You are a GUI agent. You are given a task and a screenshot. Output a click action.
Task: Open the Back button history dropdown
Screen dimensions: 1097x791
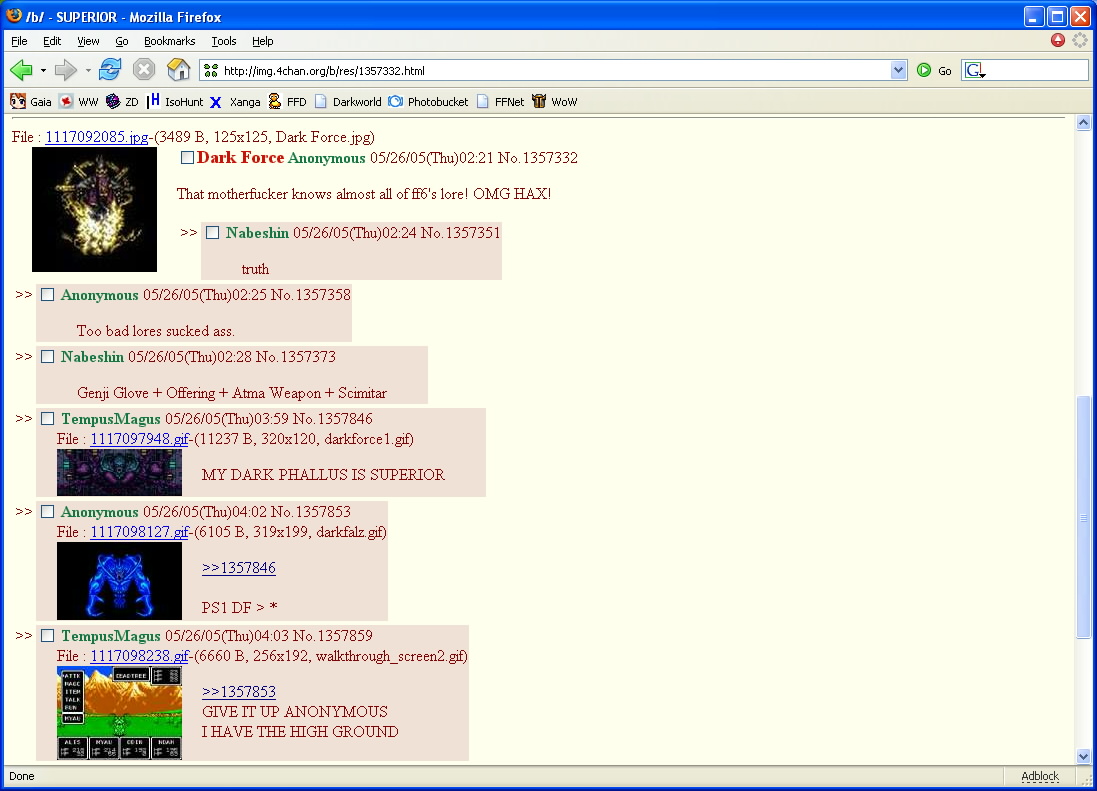[x=43, y=70]
